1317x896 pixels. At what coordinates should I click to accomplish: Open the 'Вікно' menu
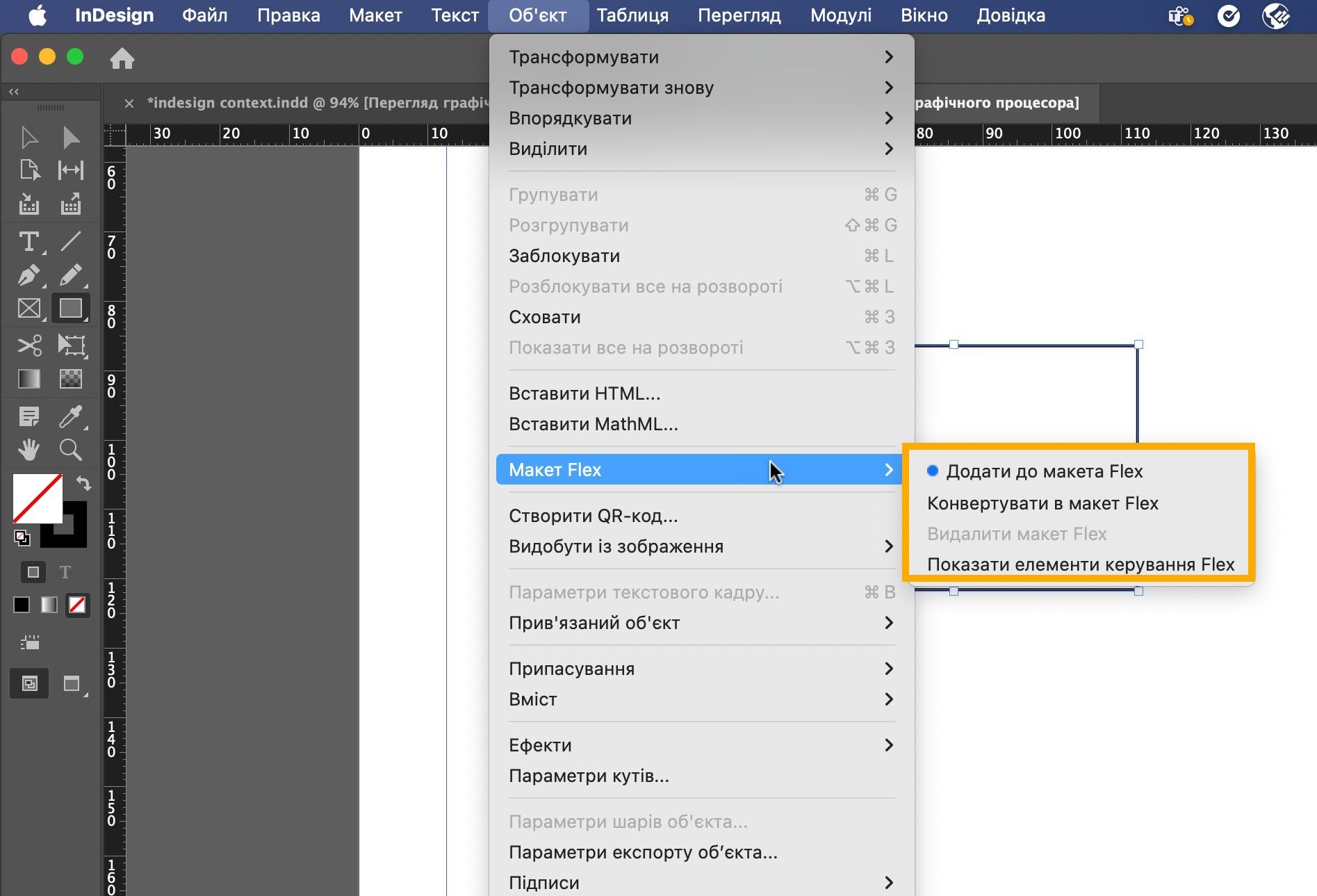[x=924, y=15]
